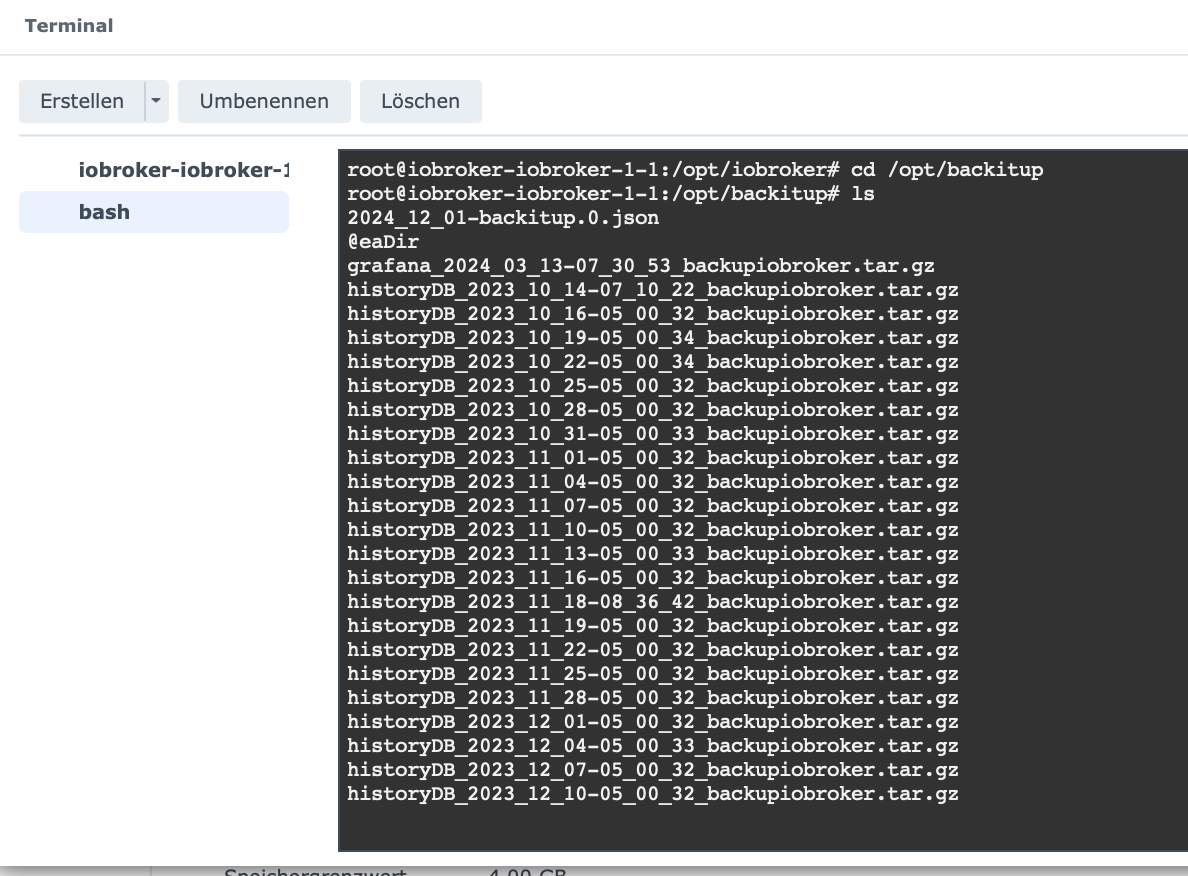Click historyDB_2023_11_13-05_00_33 backup file
1188x876 pixels.
pos(652,554)
